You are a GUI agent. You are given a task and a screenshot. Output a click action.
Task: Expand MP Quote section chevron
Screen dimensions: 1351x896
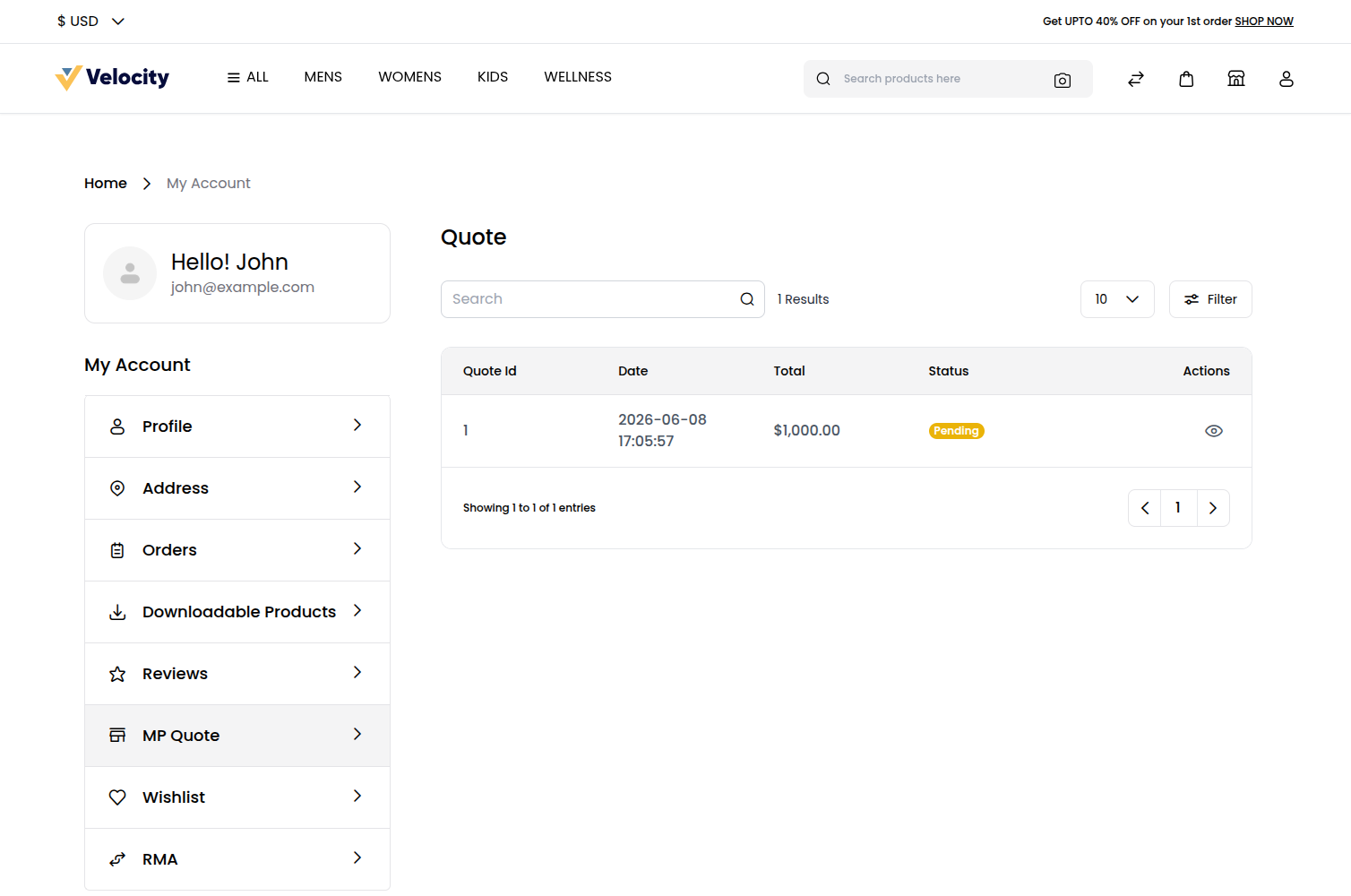coord(357,734)
